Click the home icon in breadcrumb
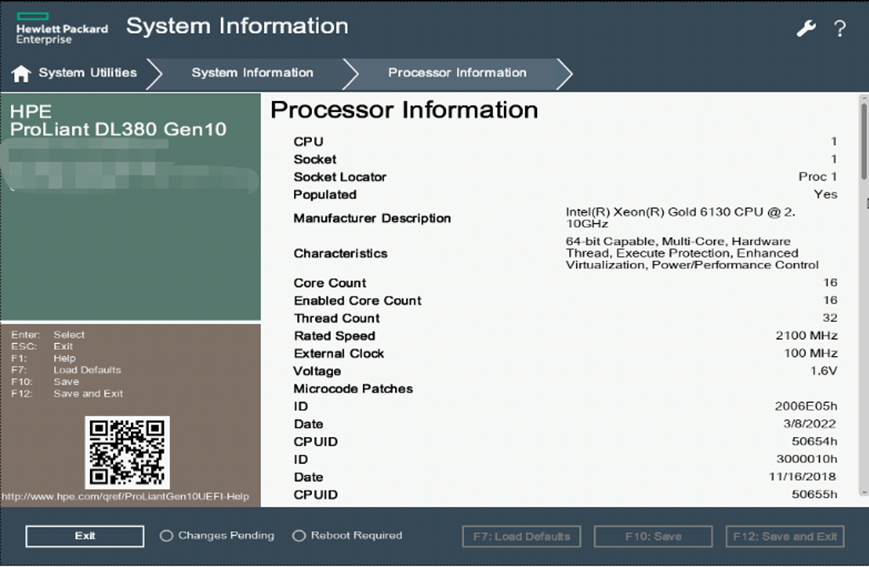 click(21, 73)
